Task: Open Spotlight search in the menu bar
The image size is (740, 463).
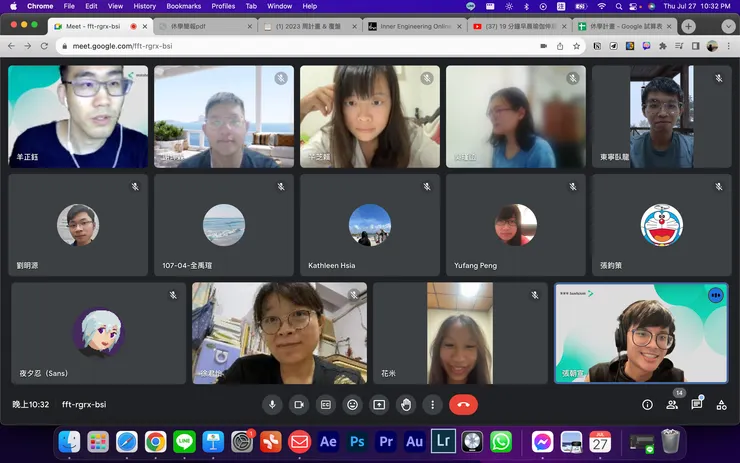Action: pyautogui.click(x=618, y=6)
